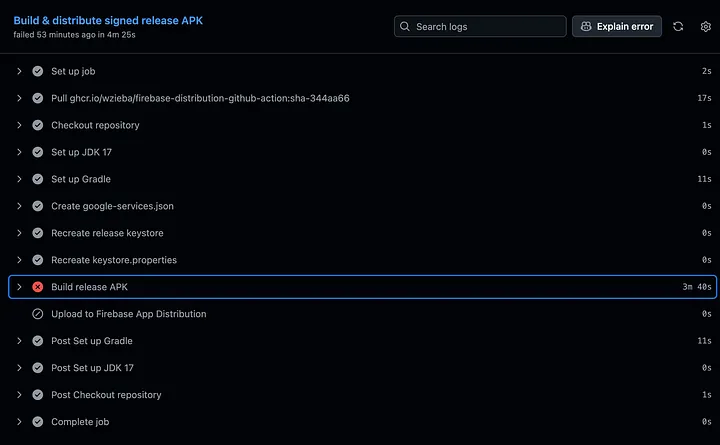Expand the Build release APK step chevron
Image resolution: width=720 pixels, height=445 pixels.
[19, 287]
